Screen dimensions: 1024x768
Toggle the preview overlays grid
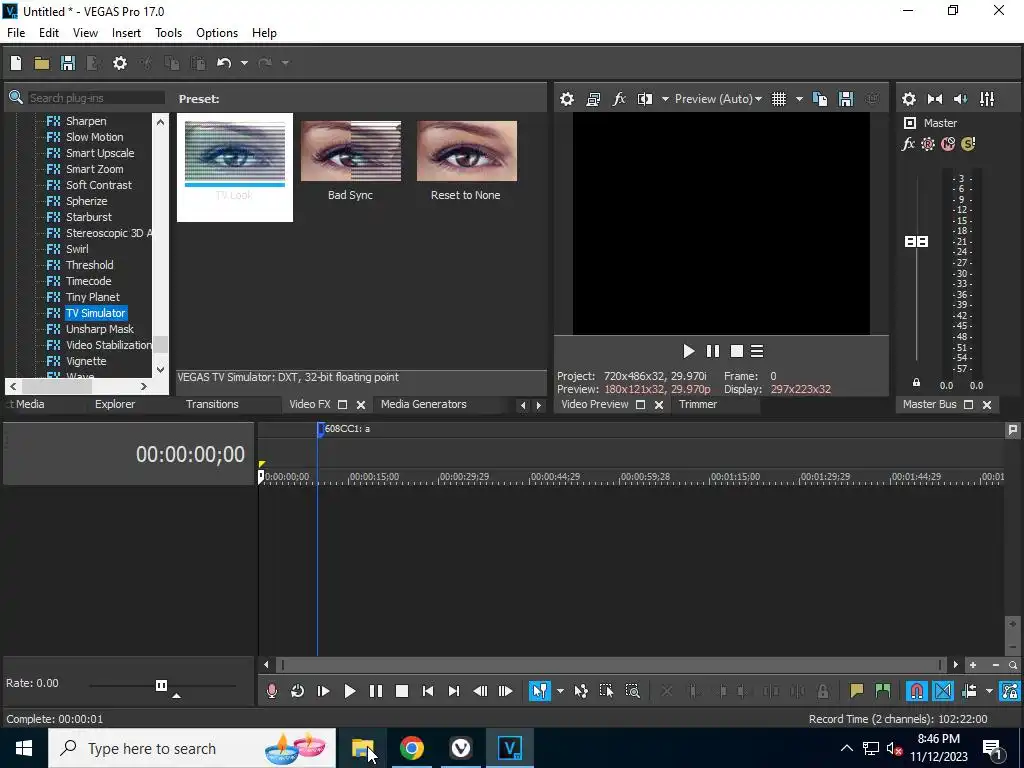(778, 99)
